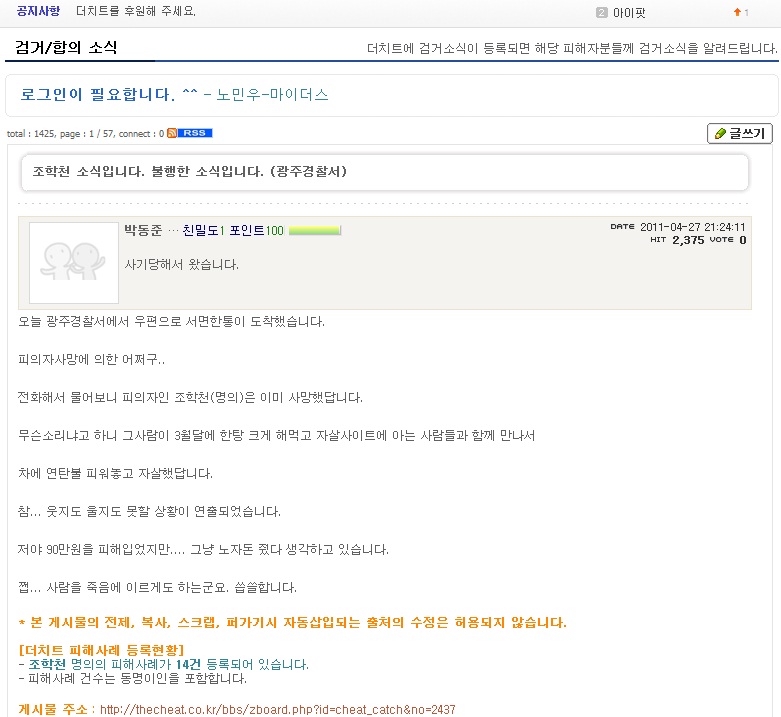
Task: Click the line starting '쩝... 사람을 죽음에'
Action: [x=157, y=588]
